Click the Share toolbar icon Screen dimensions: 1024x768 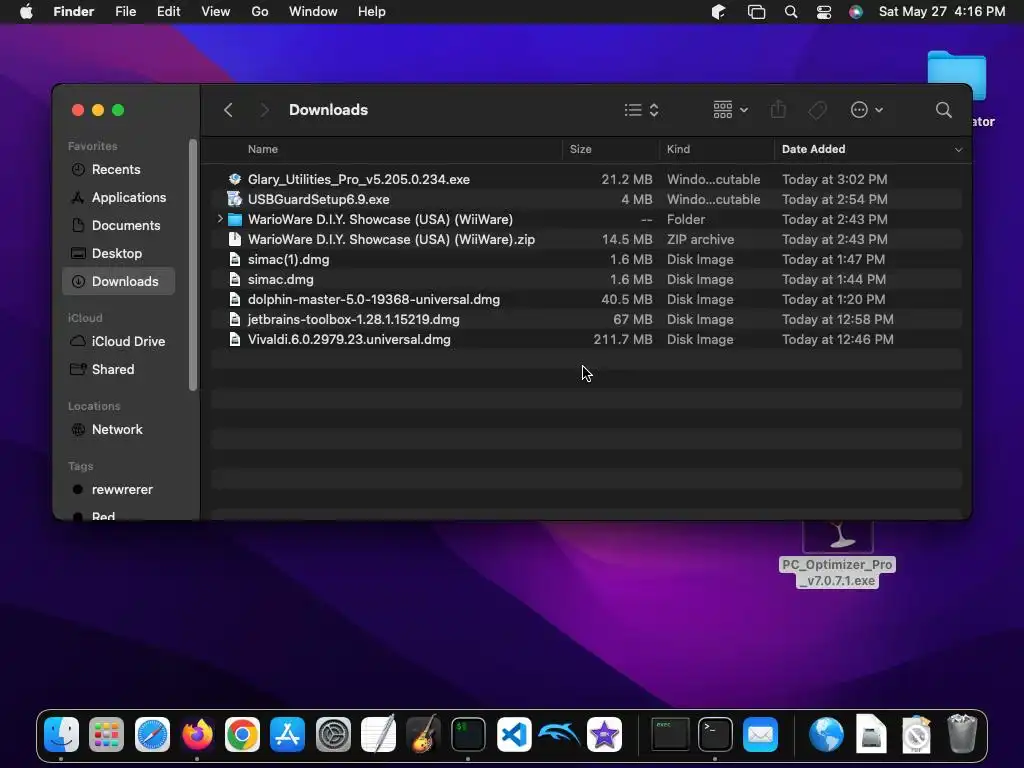coord(778,110)
